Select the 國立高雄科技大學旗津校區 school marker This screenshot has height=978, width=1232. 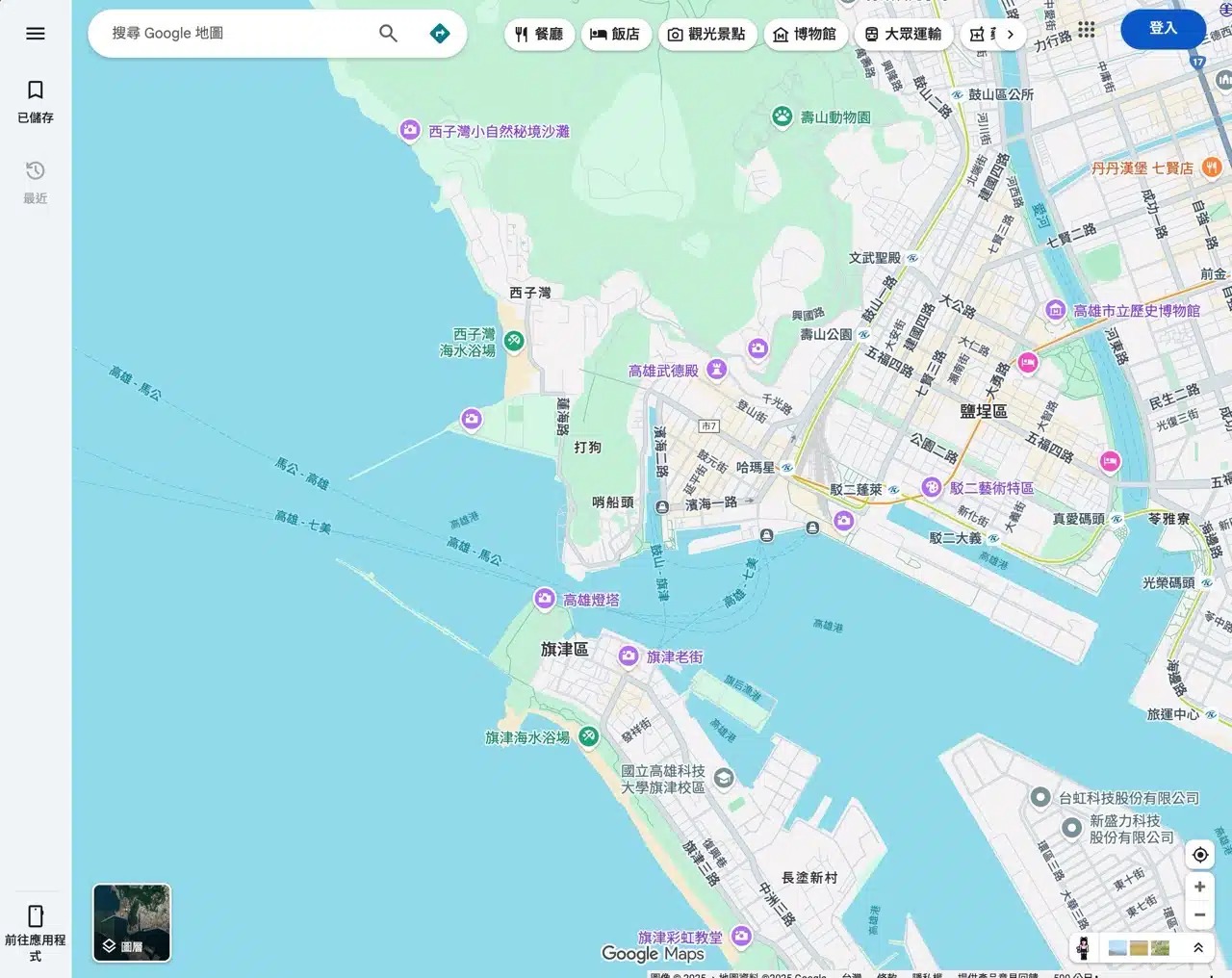724,777
